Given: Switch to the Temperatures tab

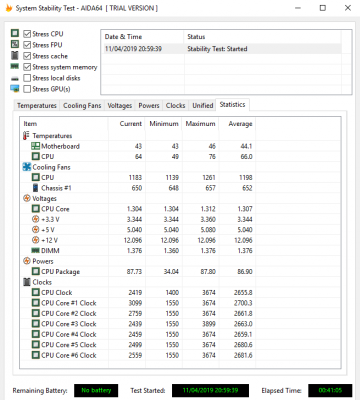Looking at the screenshot, I should click(x=37, y=106).
